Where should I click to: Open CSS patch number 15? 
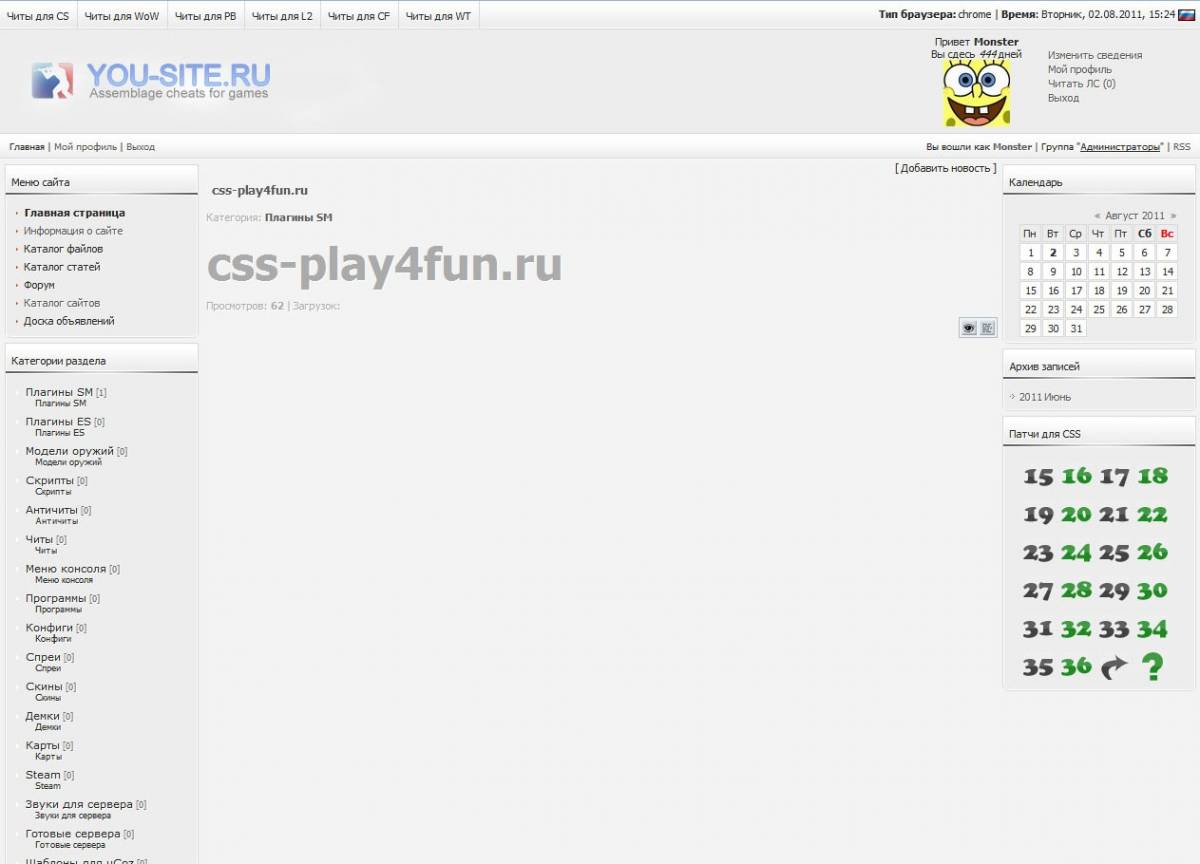[1038, 477]
